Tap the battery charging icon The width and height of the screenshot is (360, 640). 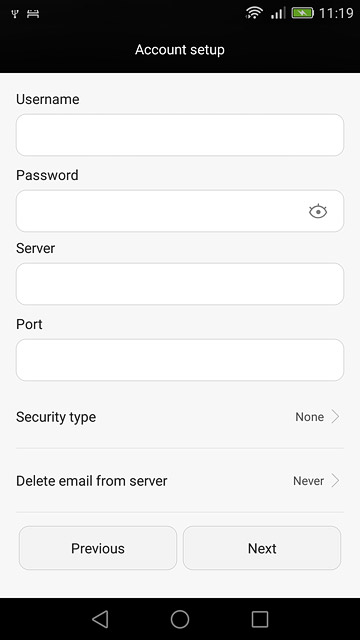tap(302, 13)
